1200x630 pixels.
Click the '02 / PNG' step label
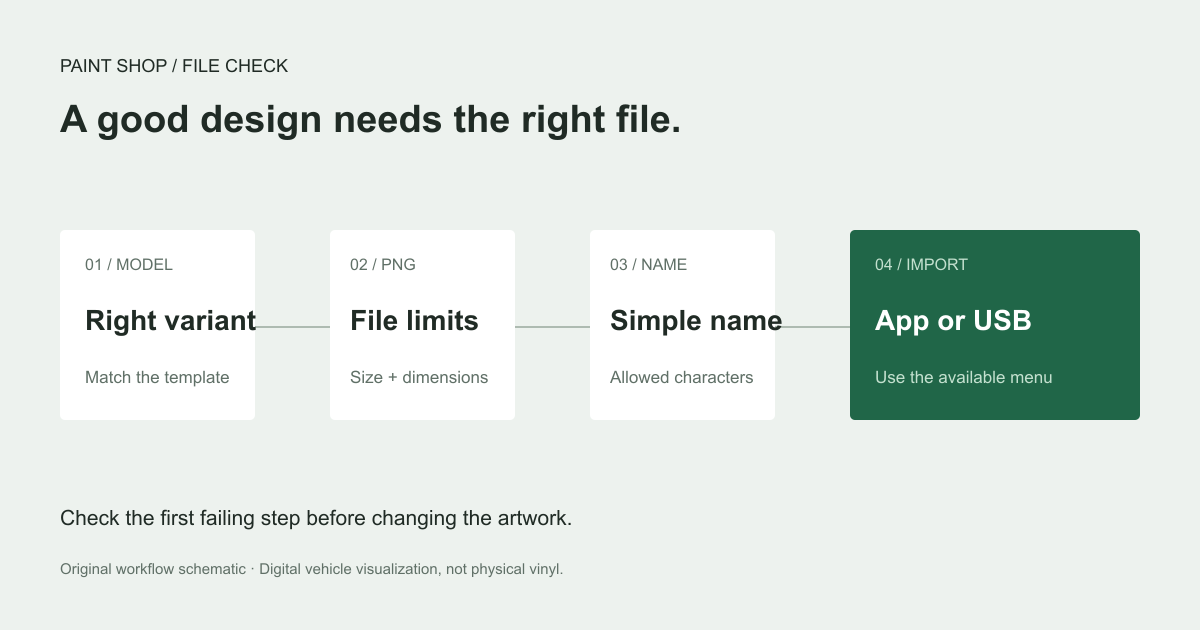click(383, 265)
